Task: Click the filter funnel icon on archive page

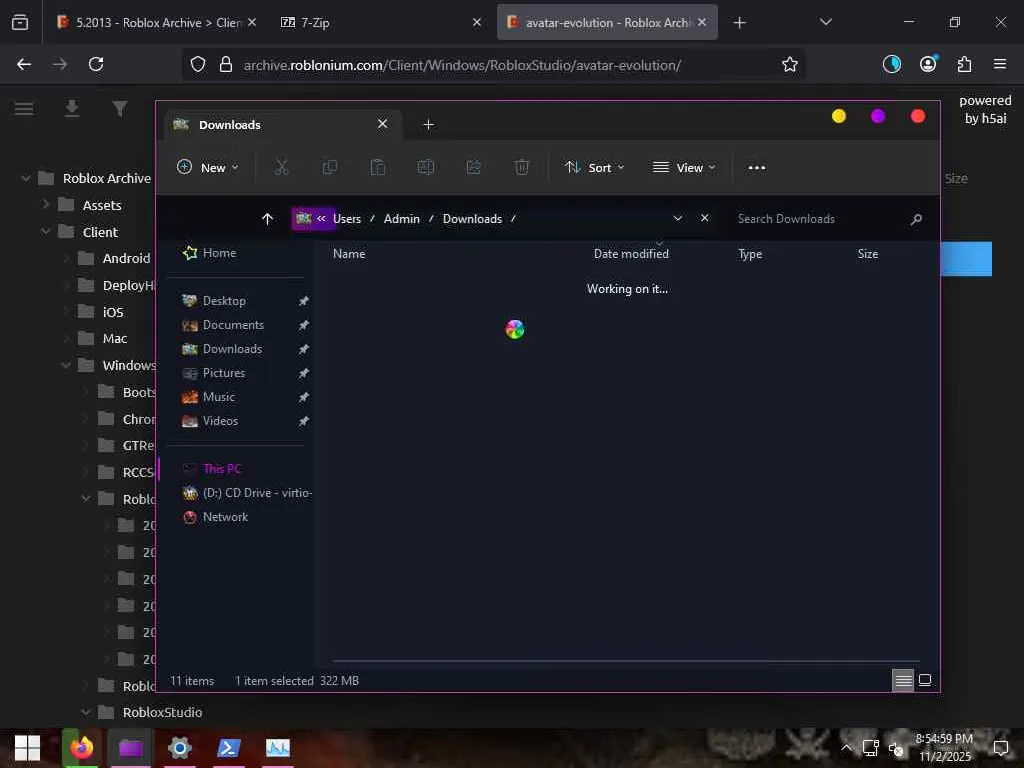Action: (120, 108)
